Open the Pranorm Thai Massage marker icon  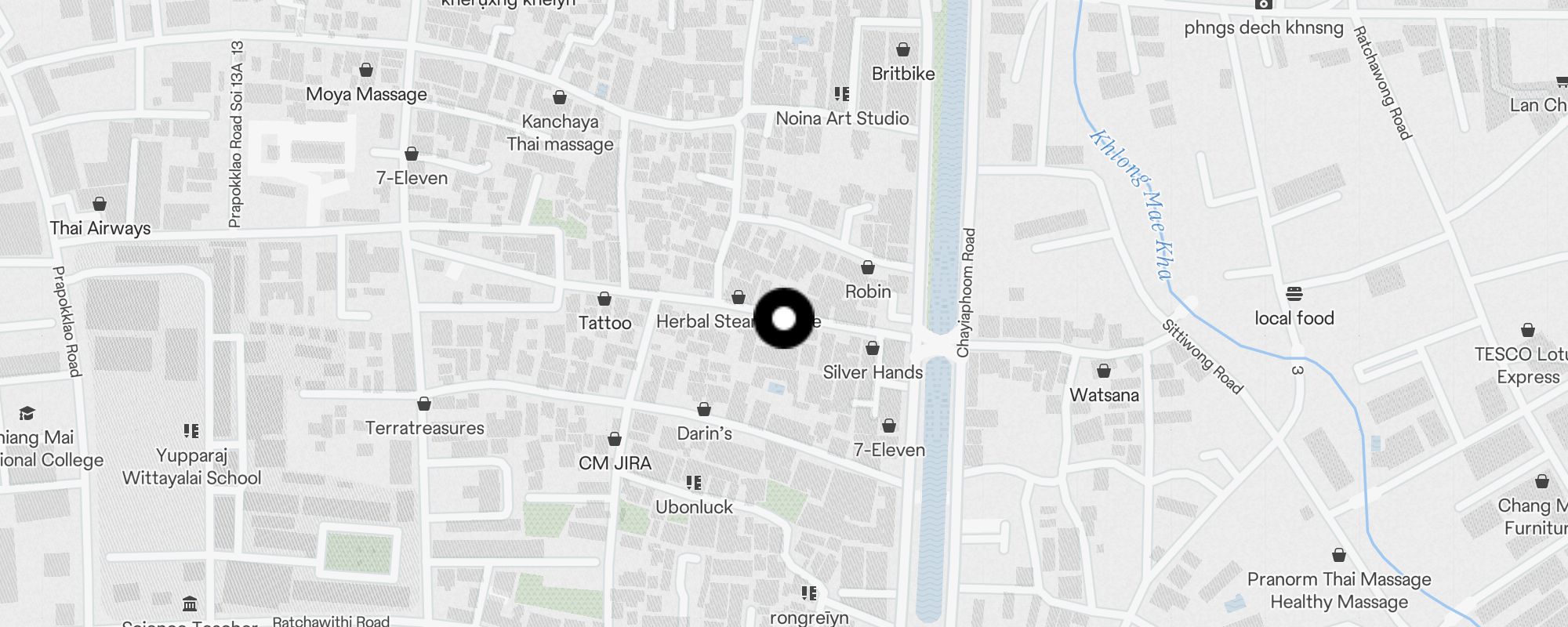coord(1339,556)
